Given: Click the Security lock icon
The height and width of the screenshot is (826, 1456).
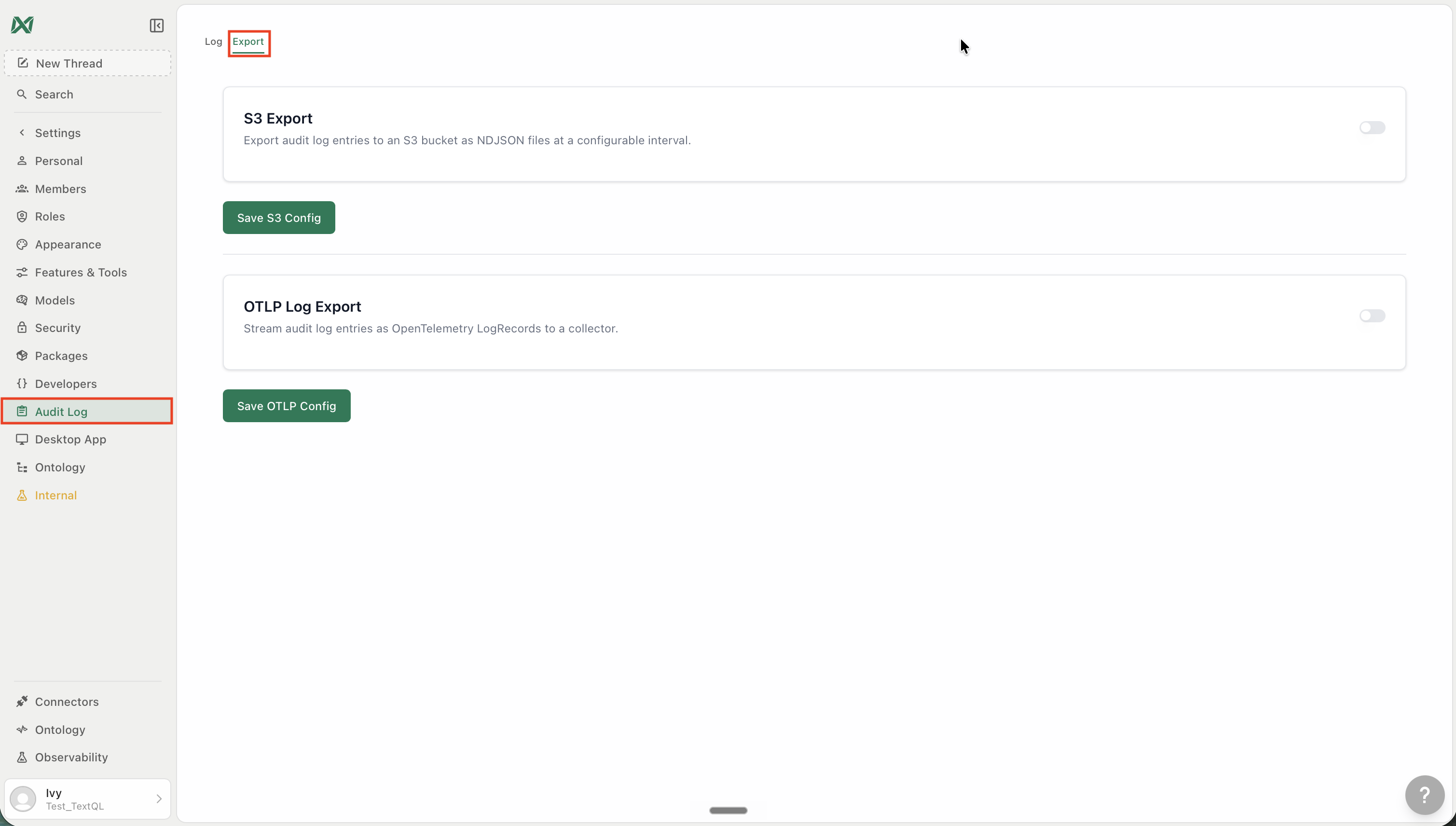Looking at the screenshot, I should (x=22, y=327).
